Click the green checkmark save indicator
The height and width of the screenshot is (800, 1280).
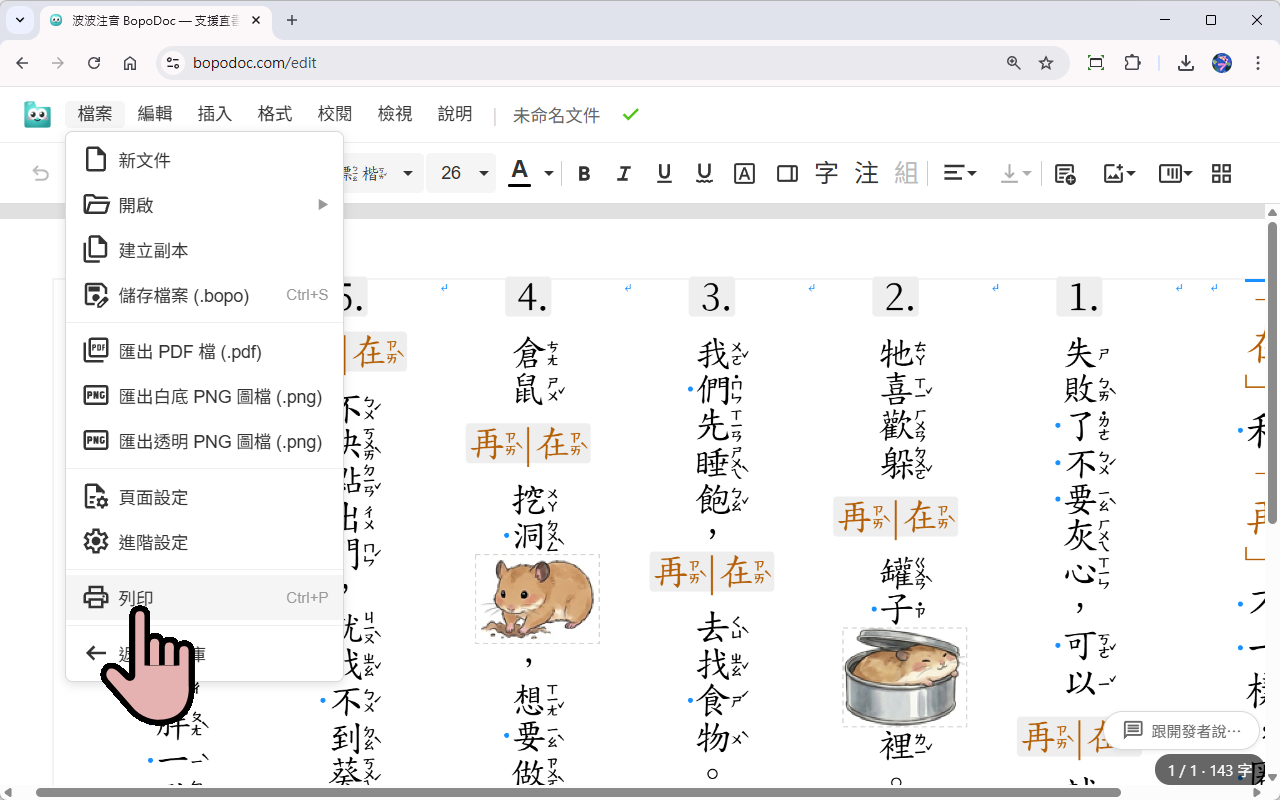pyautogui.click(x=630, y=114)
